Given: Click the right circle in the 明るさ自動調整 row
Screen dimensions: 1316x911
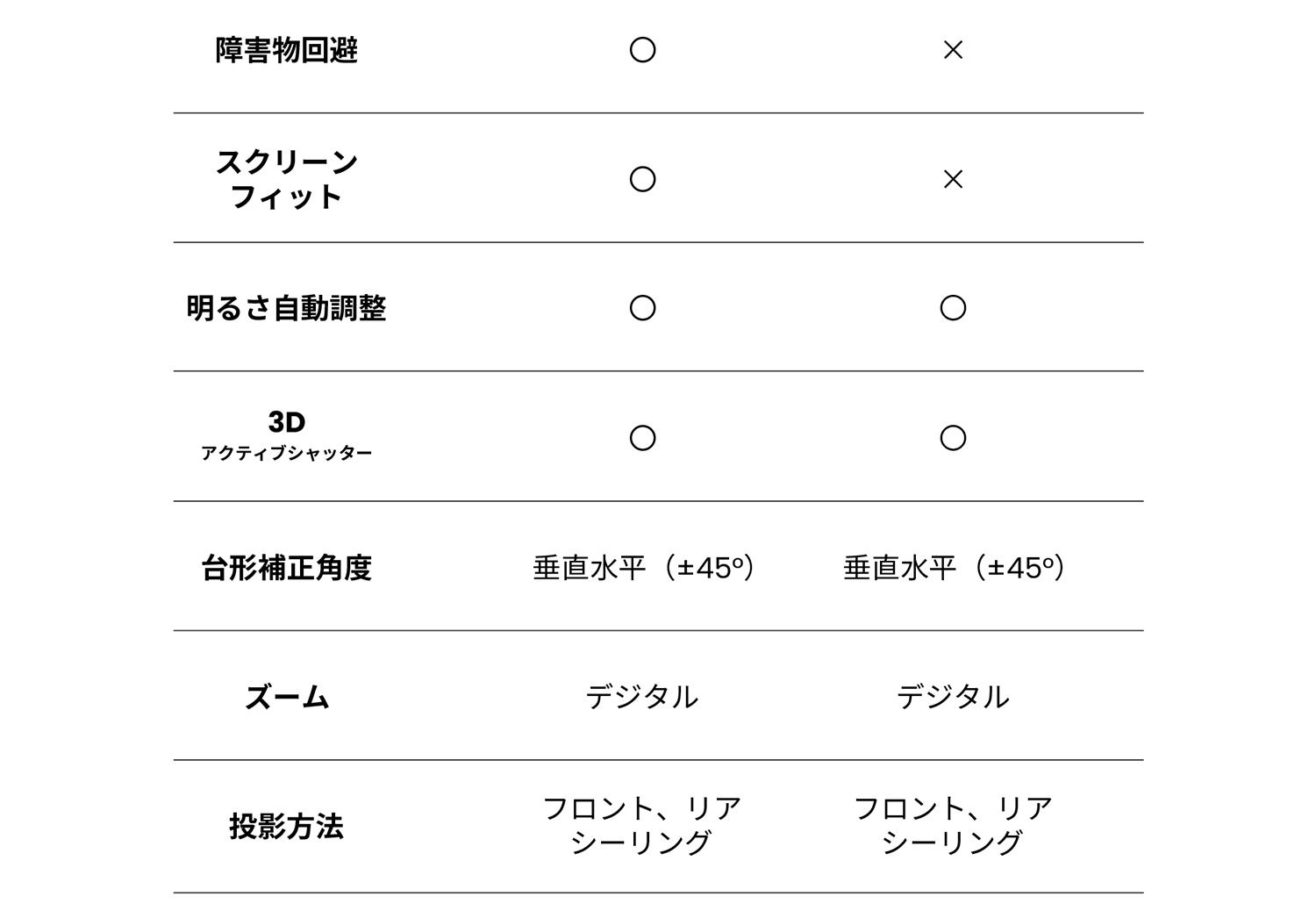Looking at the screenshot, I should pos(953,308).
